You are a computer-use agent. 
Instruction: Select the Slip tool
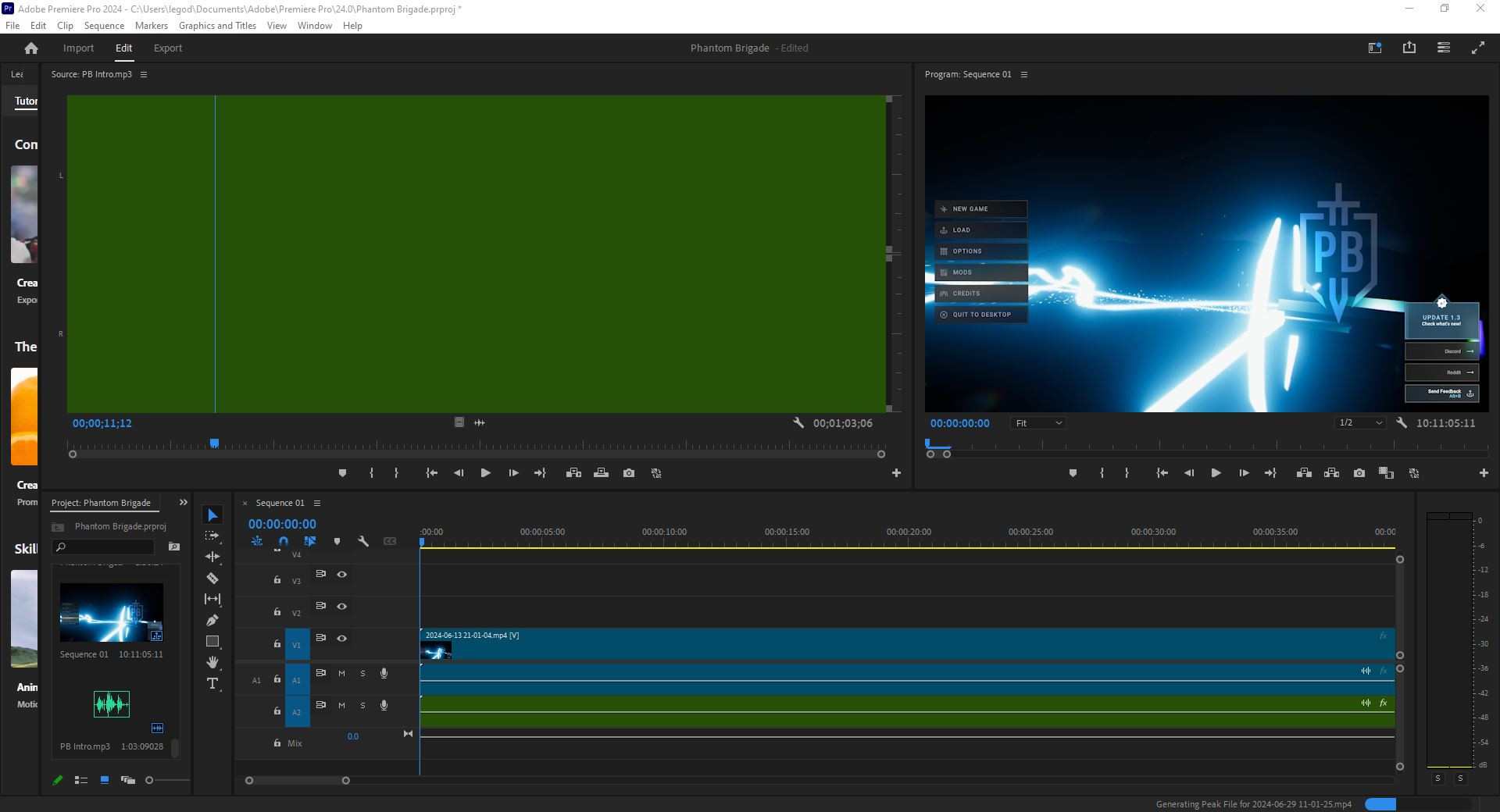coord(212,599)
